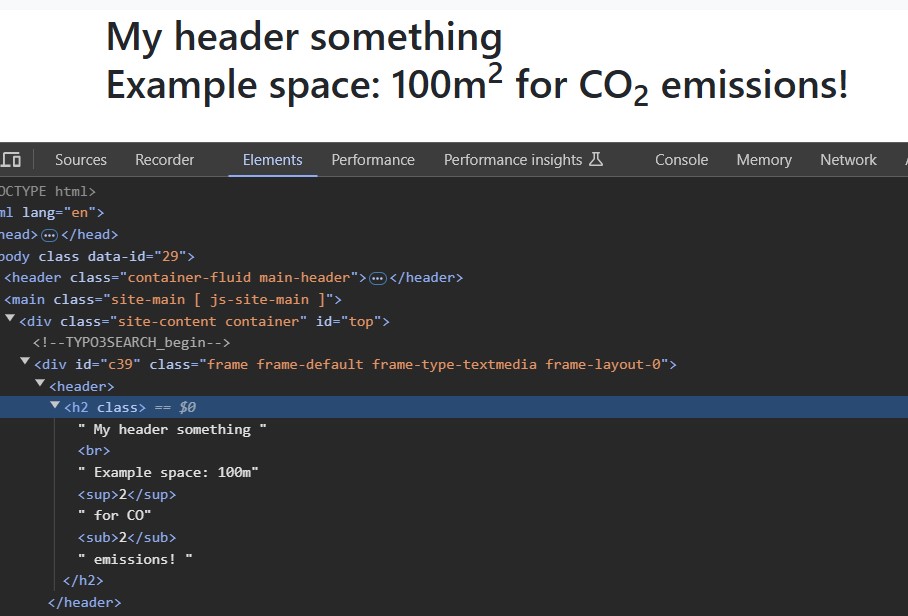Screen dimensions: 908x616
Task: Open the Sources panel
Action: (80, 159)
